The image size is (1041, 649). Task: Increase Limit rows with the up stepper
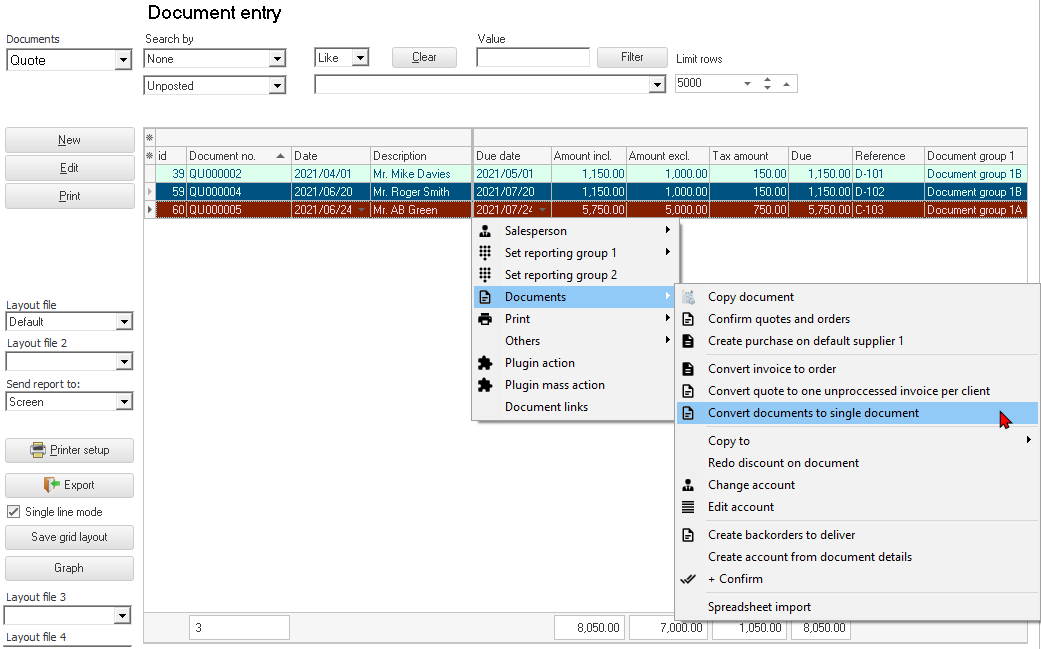click(767, 80)
